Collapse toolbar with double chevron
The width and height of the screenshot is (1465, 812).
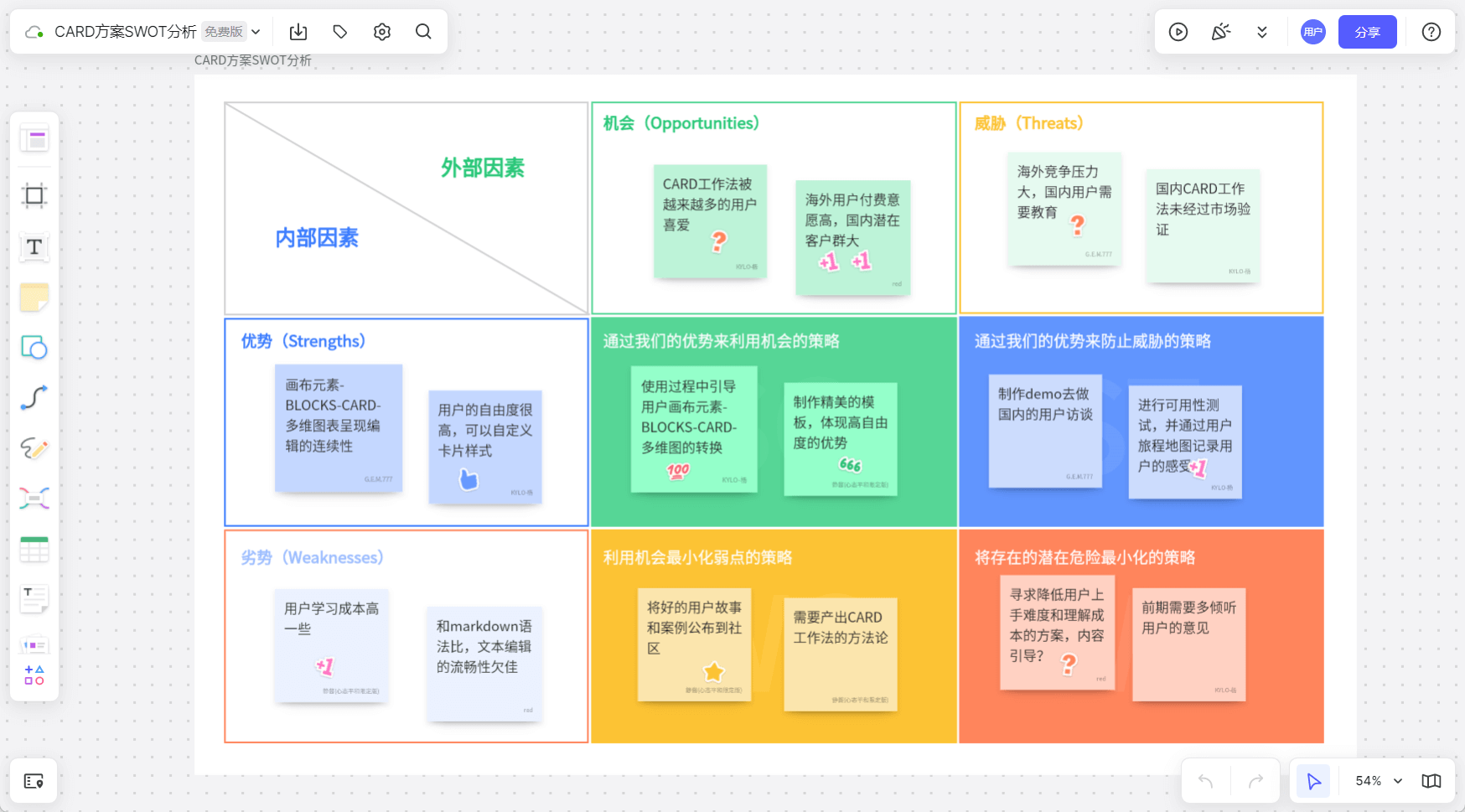coord(1262,32)
